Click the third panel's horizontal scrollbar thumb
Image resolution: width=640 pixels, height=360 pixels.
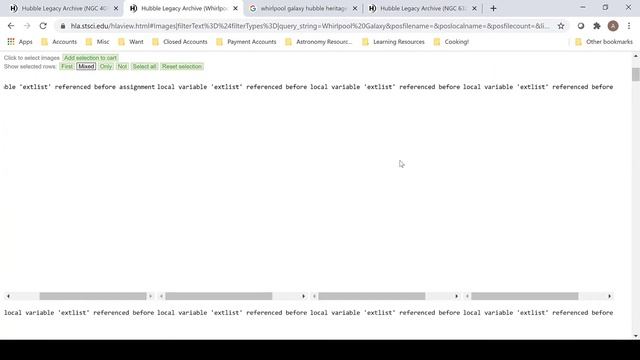372,296
